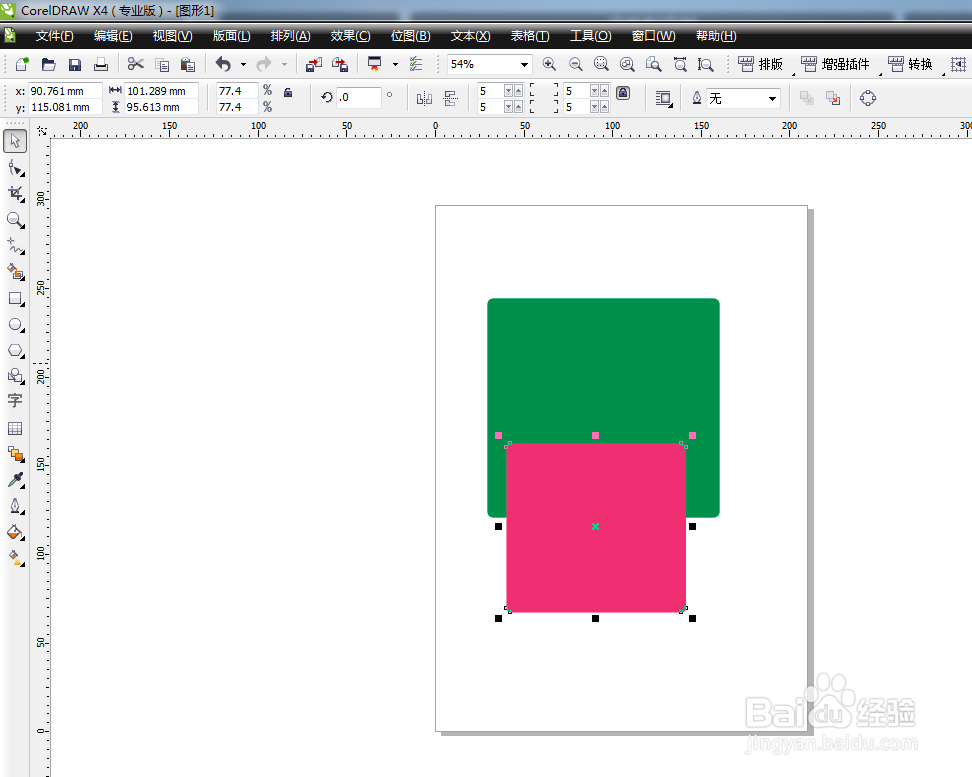
Task: Create a new document
Action: (22, 64)
